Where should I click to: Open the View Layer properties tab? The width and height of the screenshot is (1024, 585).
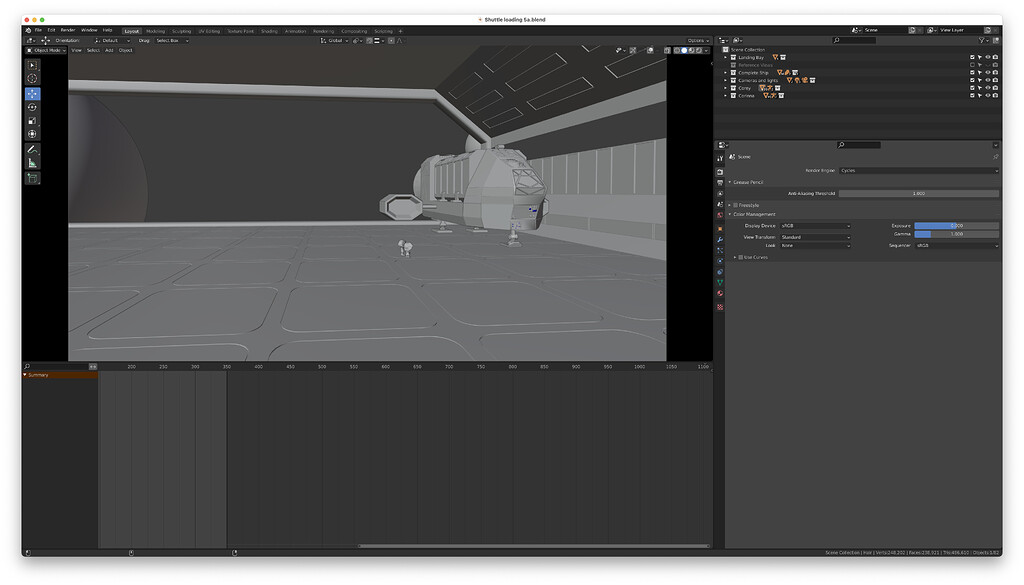[720, 194]
